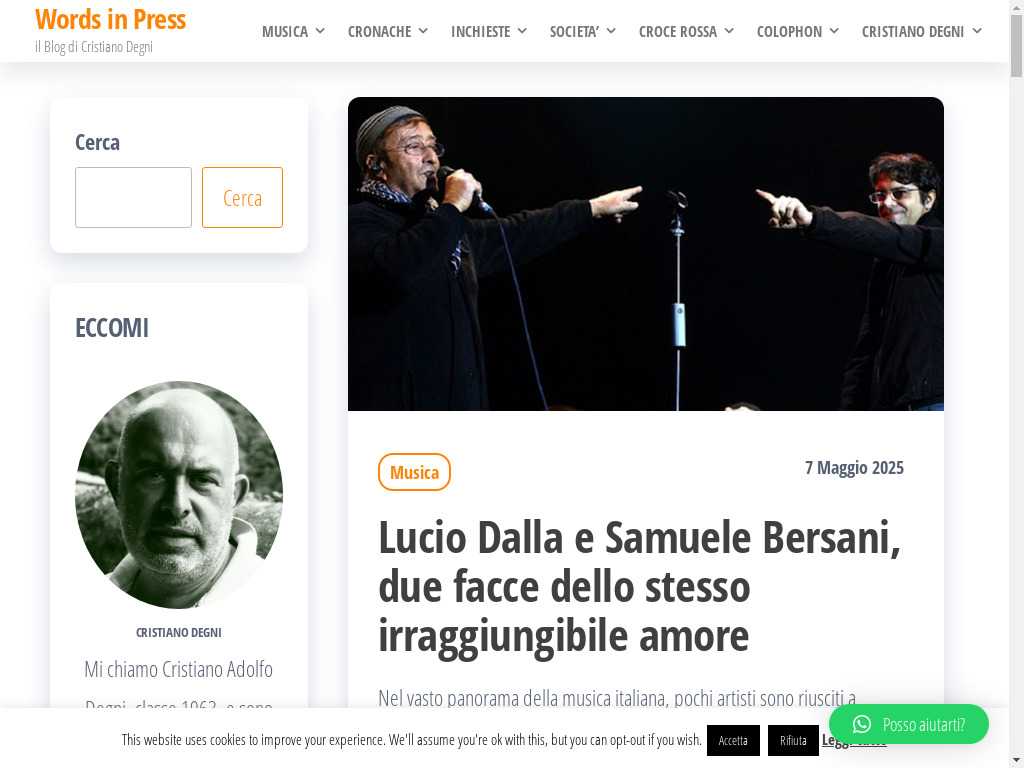
Task: Expand the INCHIESTE menu chevron
Action: (522, 31)
